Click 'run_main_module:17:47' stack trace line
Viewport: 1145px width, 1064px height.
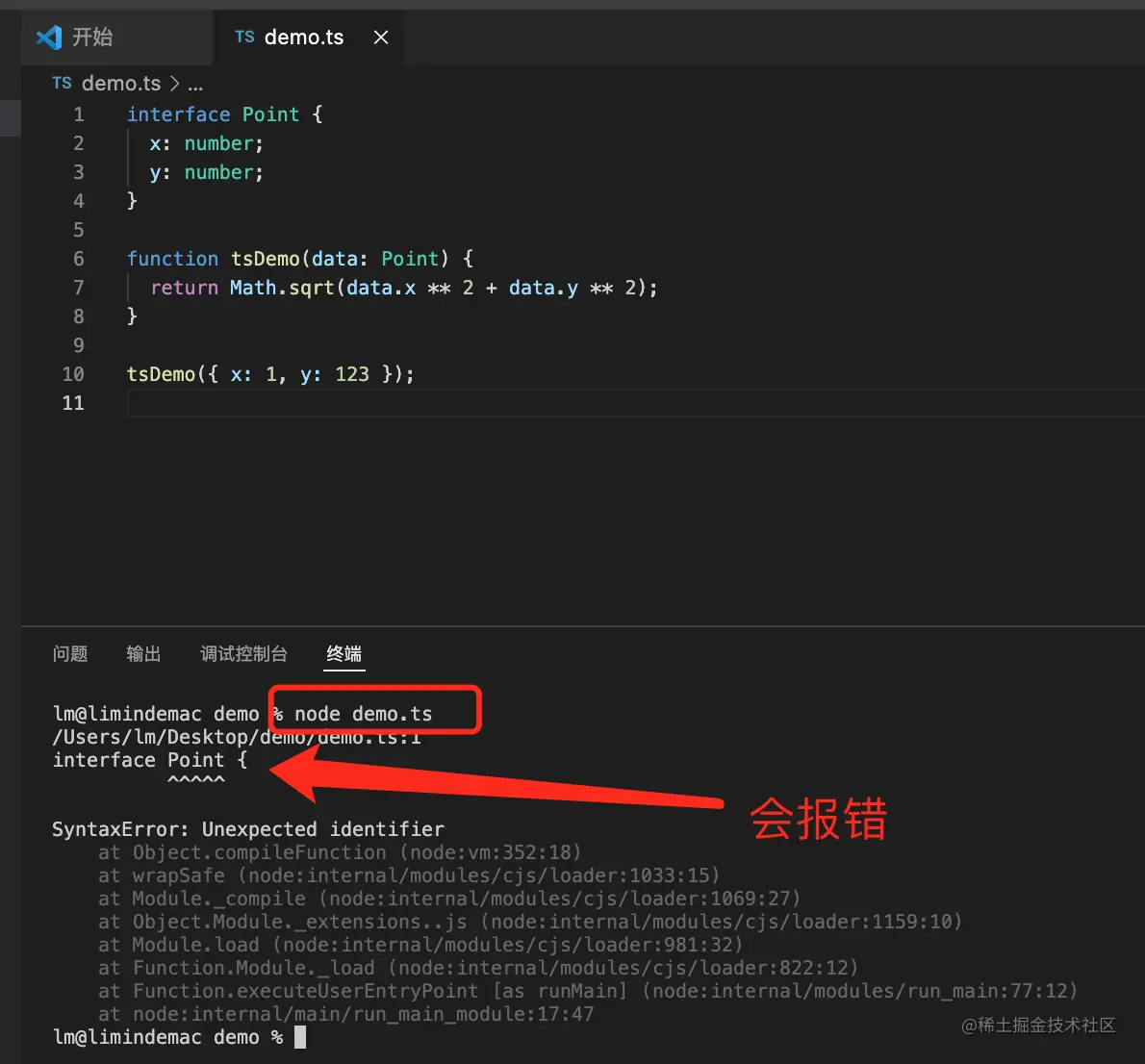(346, 1014)
